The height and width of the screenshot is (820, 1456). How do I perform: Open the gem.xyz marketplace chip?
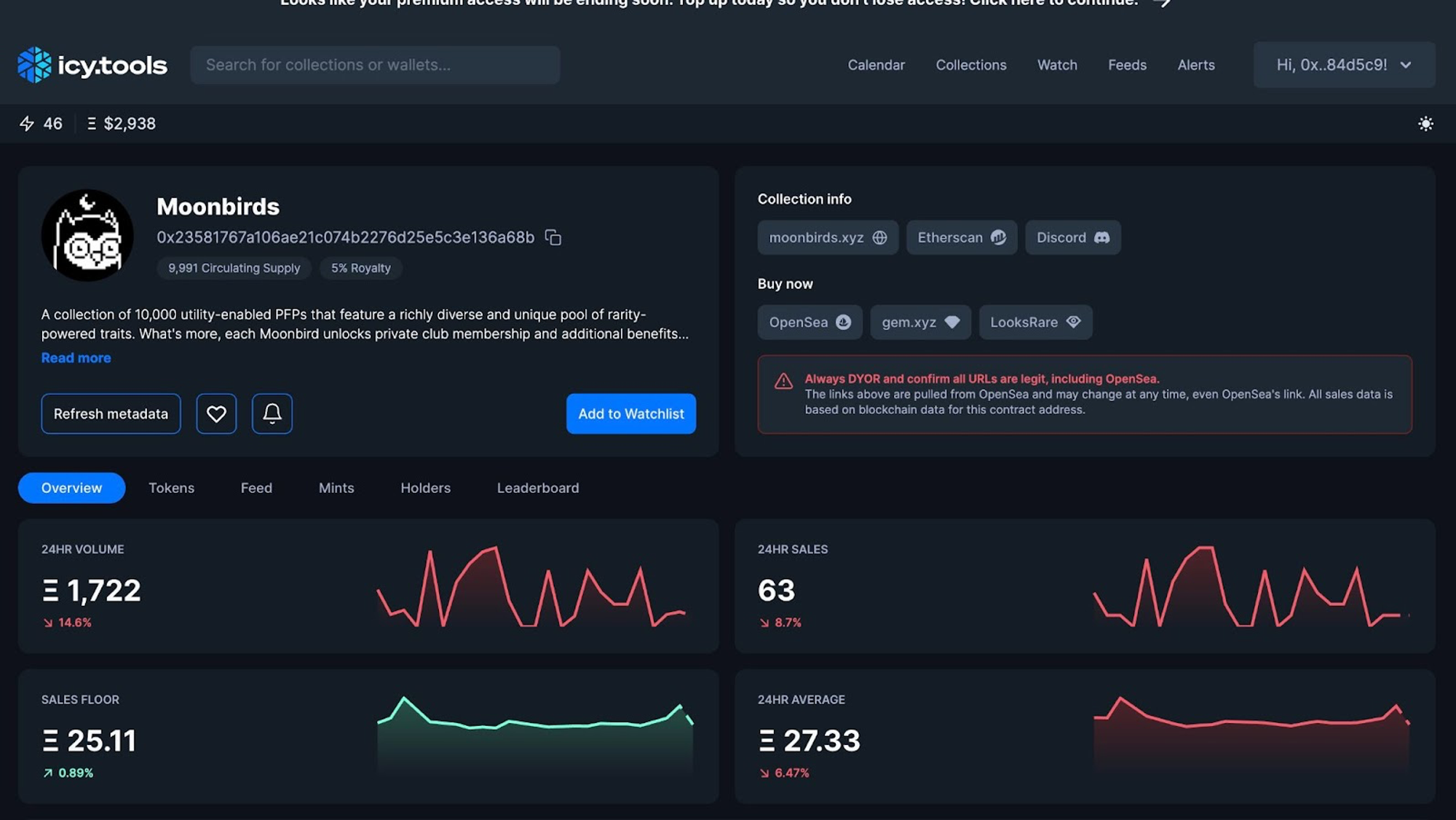[x=920, y=322]
